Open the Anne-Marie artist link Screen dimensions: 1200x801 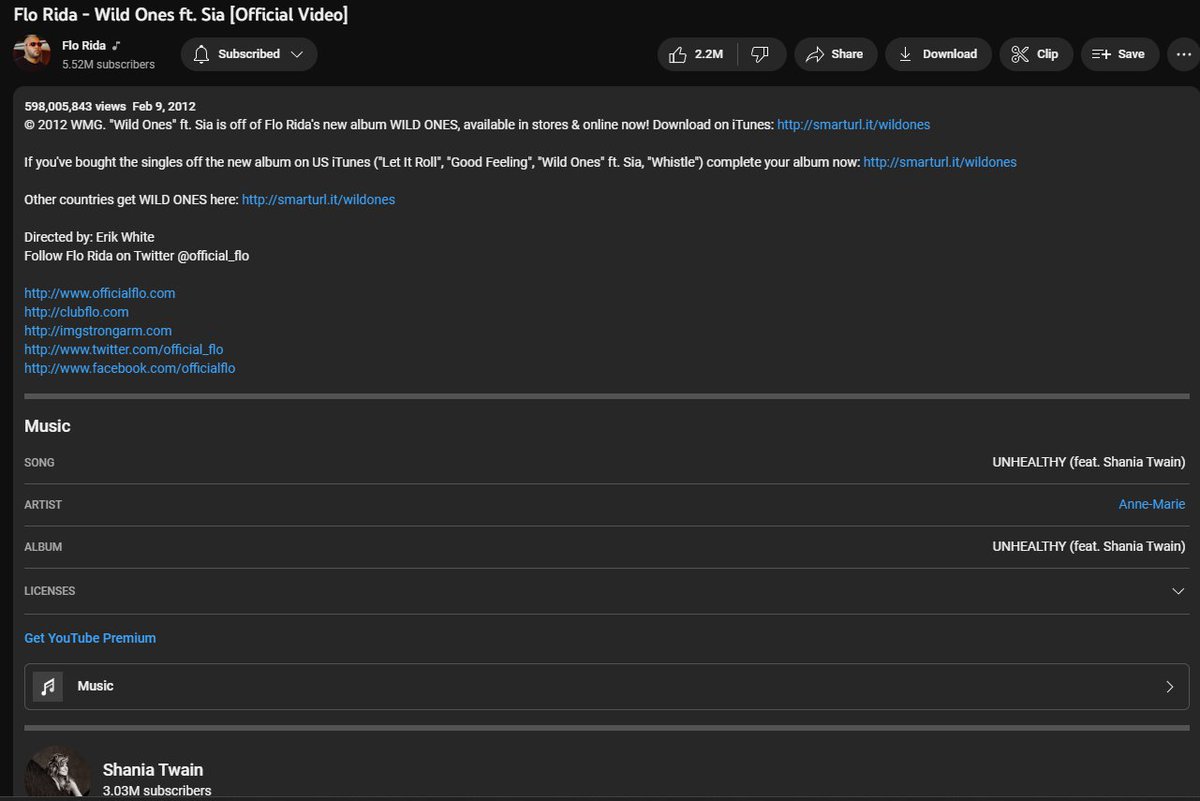point(1152,505)
